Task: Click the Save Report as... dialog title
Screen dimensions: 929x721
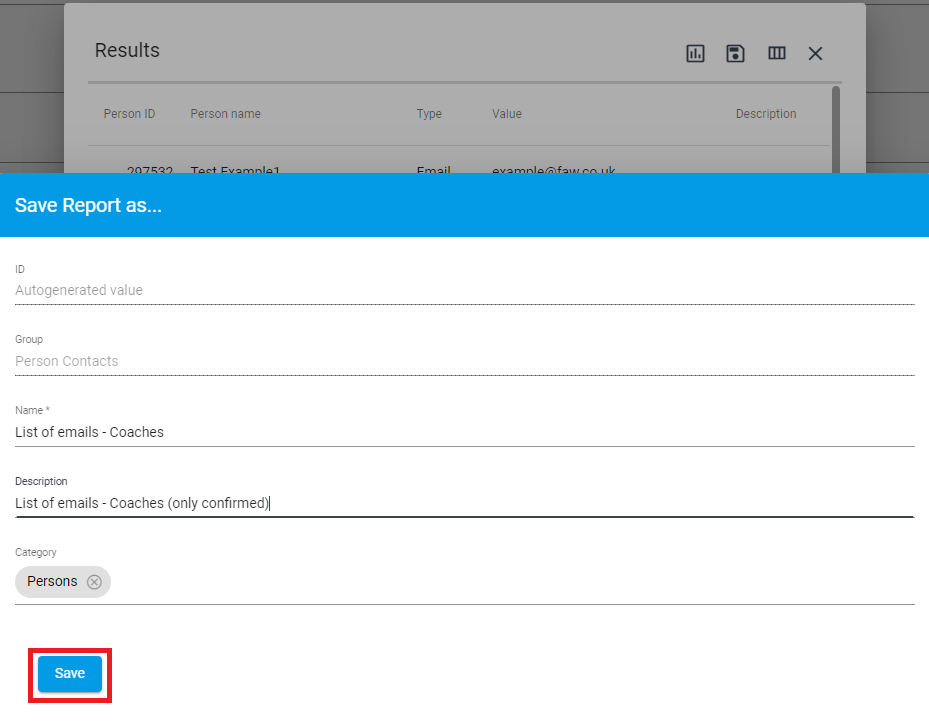Action: click(88, 206)
